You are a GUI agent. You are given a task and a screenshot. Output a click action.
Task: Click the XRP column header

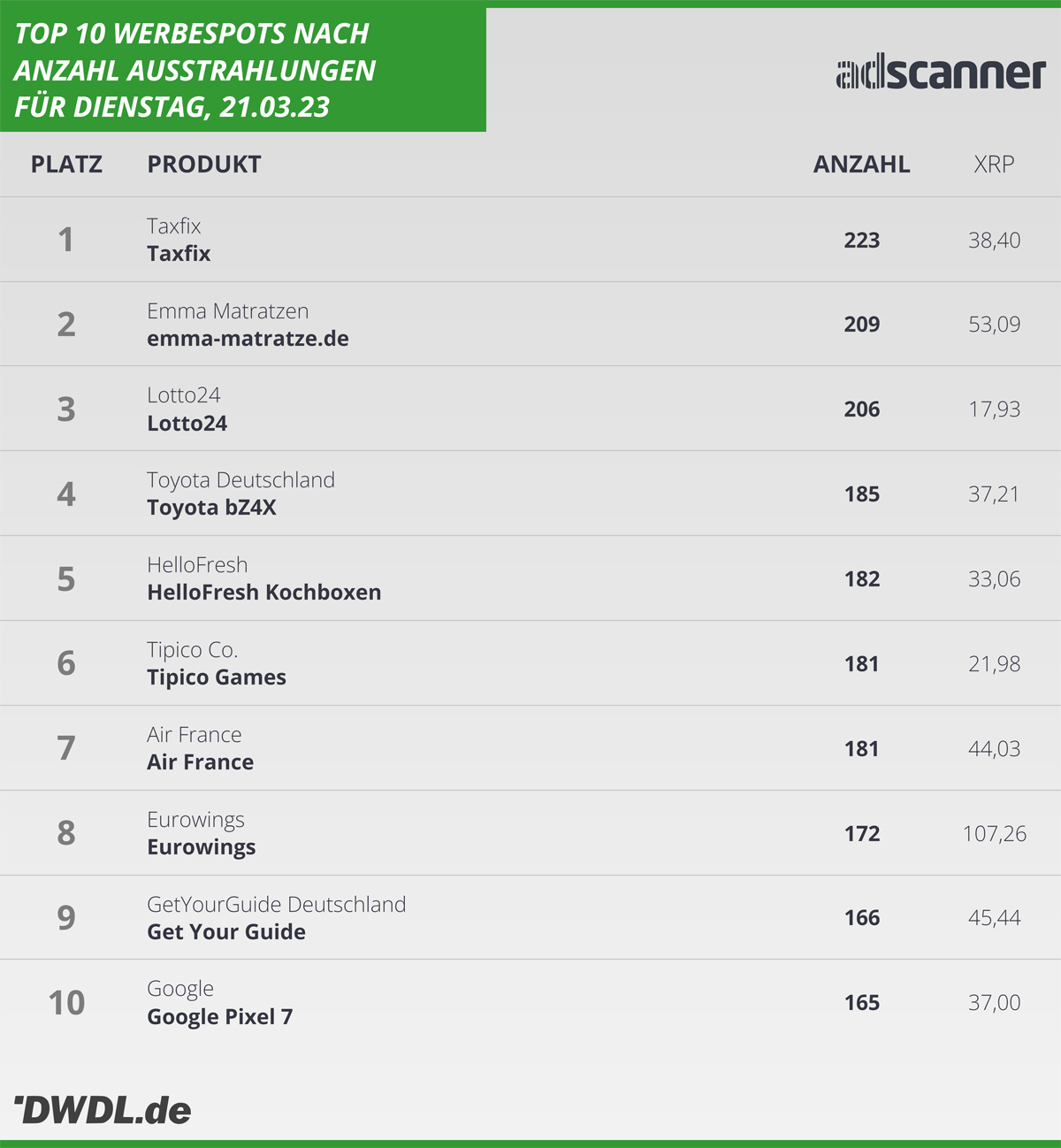(x=994, y=165)
